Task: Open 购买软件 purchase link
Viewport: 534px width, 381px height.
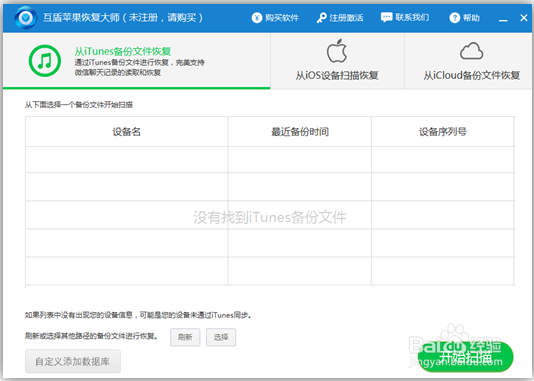Action: [x=275, y=18]
